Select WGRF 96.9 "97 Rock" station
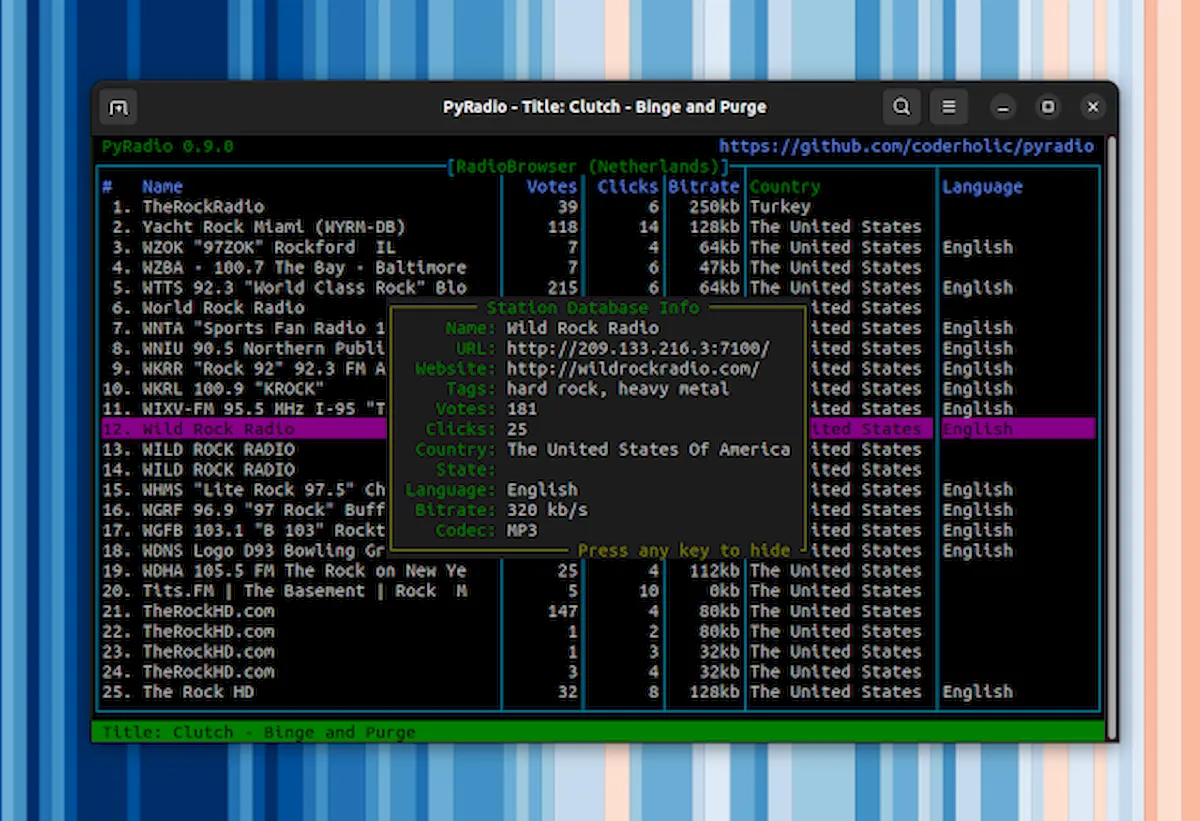Screen dimensions: 1200x821 (x=244, y=510)
